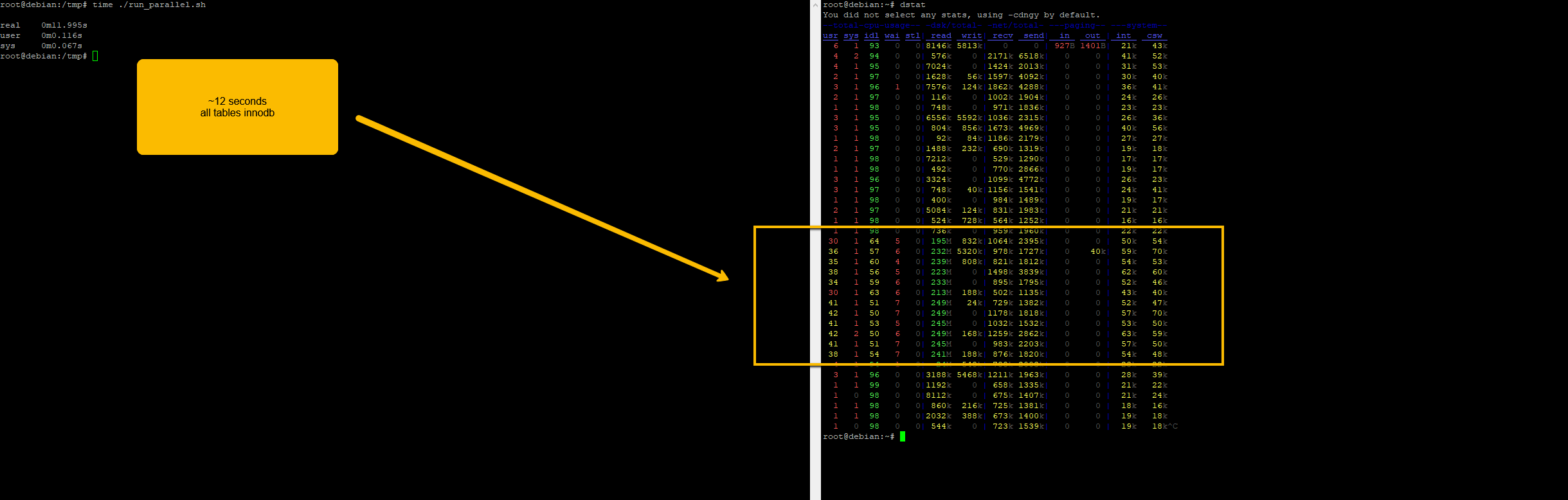The width and height of the screenshot is (1568, 500).
Task: Select the 'writ' disk column header
Action: (971, 36)
